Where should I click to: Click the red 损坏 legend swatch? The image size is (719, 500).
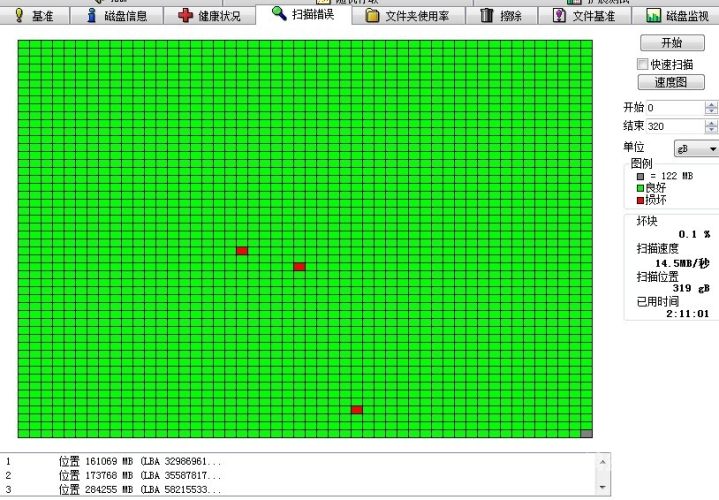tap(641, 200)
